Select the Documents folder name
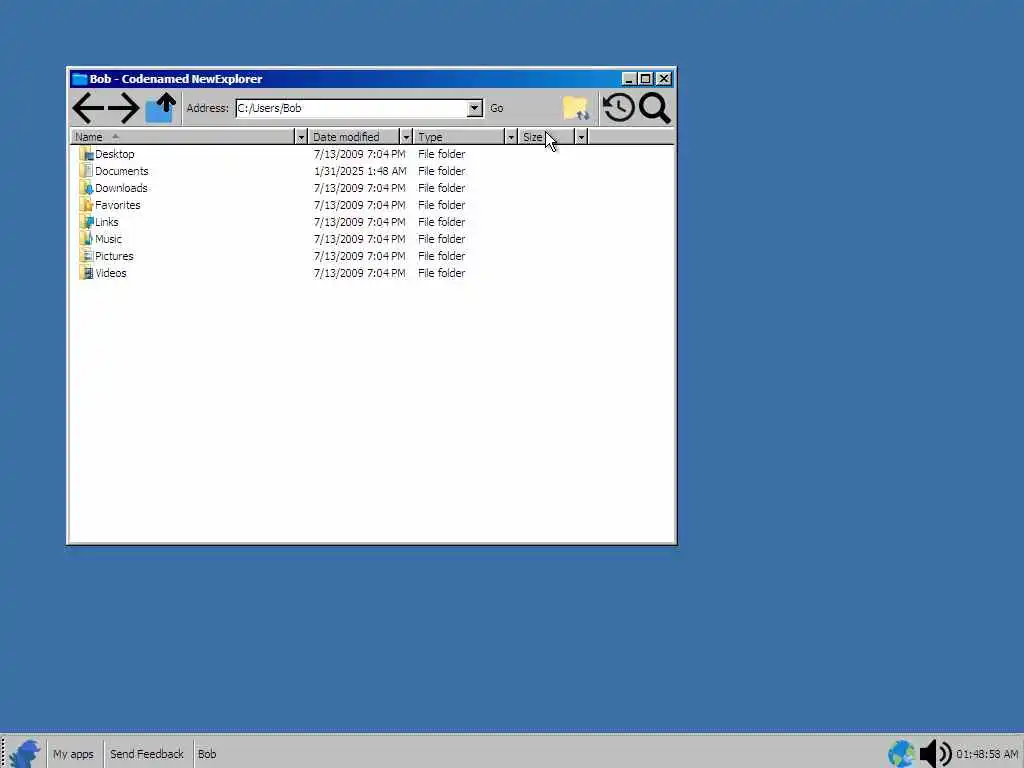 click(121, 171)
